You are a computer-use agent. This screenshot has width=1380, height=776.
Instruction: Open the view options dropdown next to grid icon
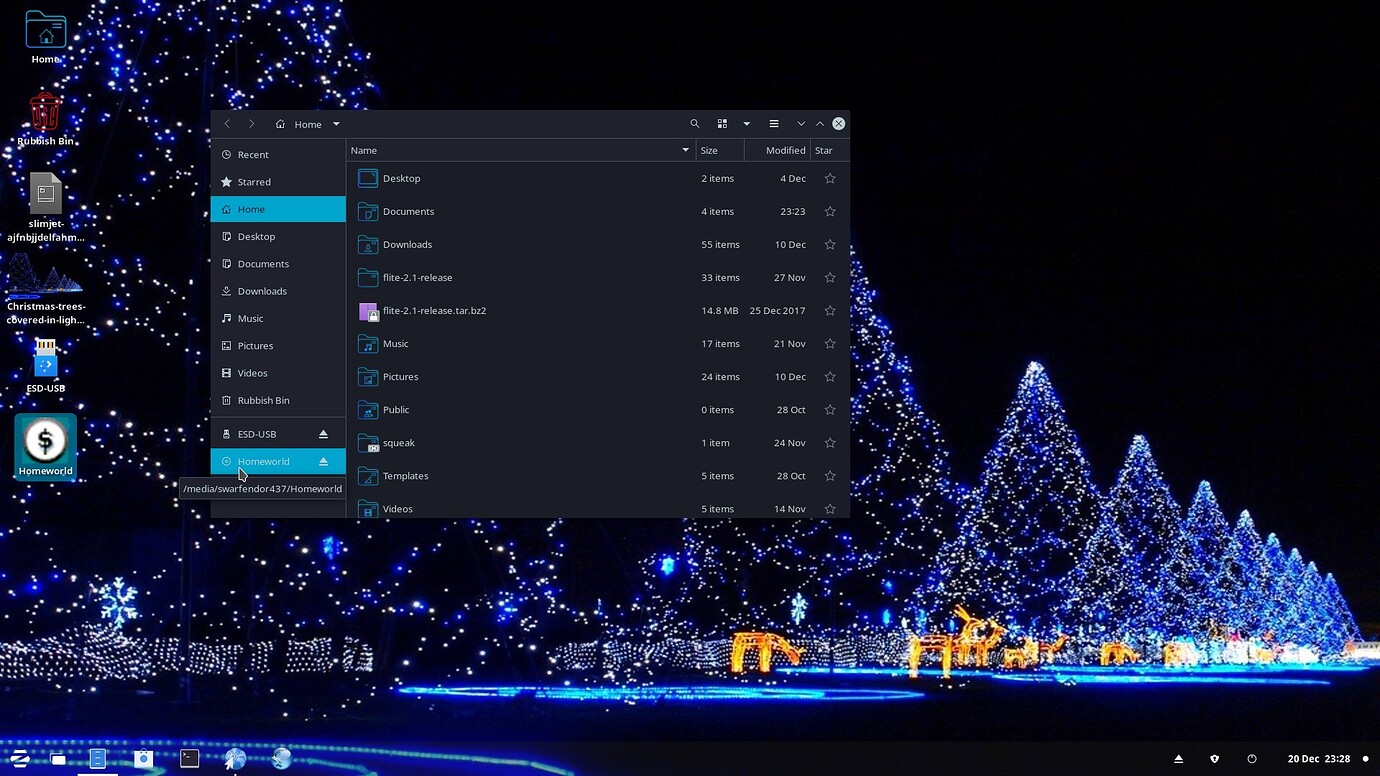point(746,123)
